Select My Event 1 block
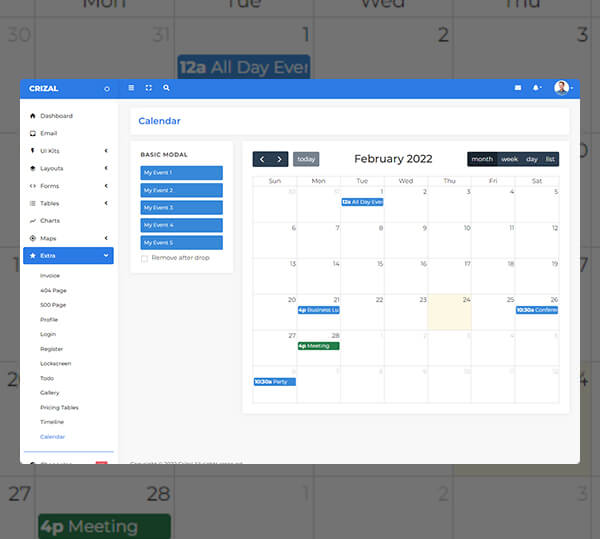The image size is (600, 539). tap(181, 173)
